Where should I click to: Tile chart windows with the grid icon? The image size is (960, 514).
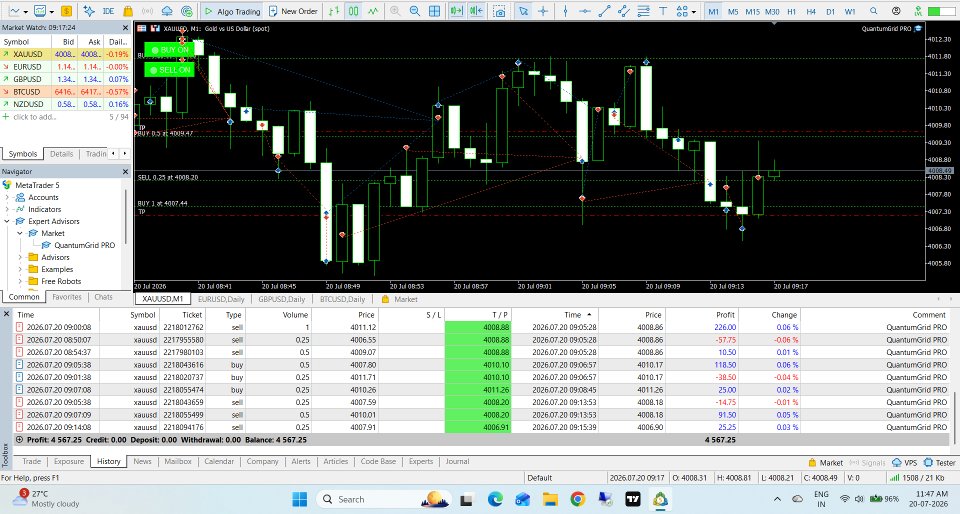tap(434, 11)
